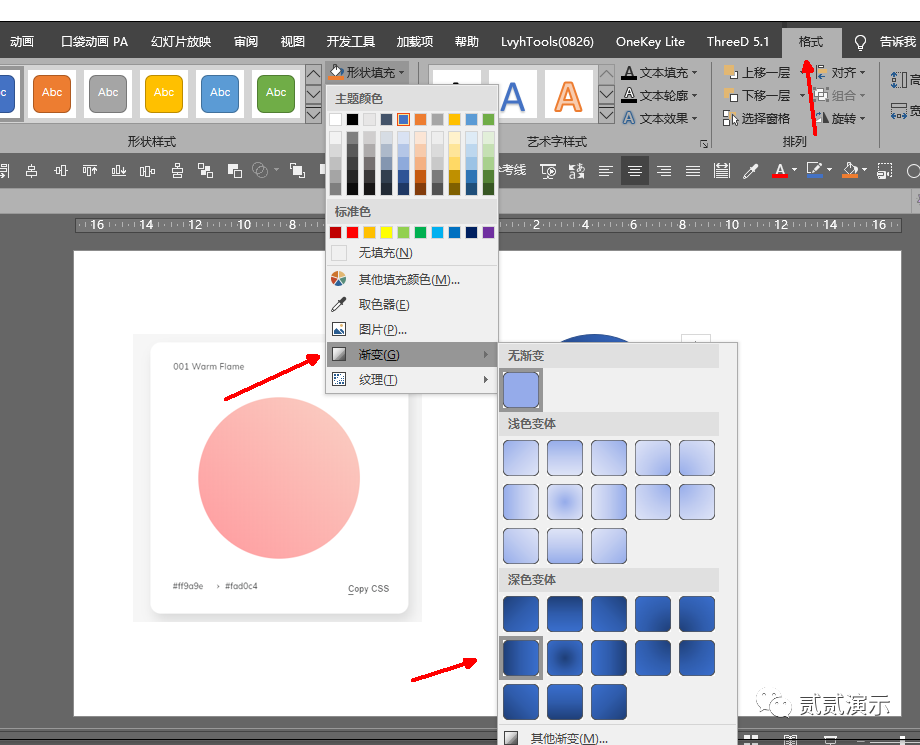Click the distributed text alignment icon

click(722, 171)
